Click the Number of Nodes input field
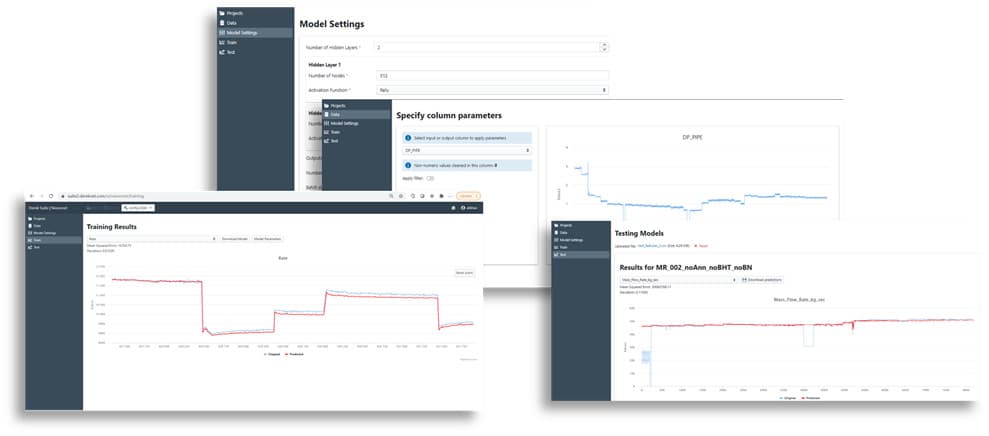 click(492, 75)
